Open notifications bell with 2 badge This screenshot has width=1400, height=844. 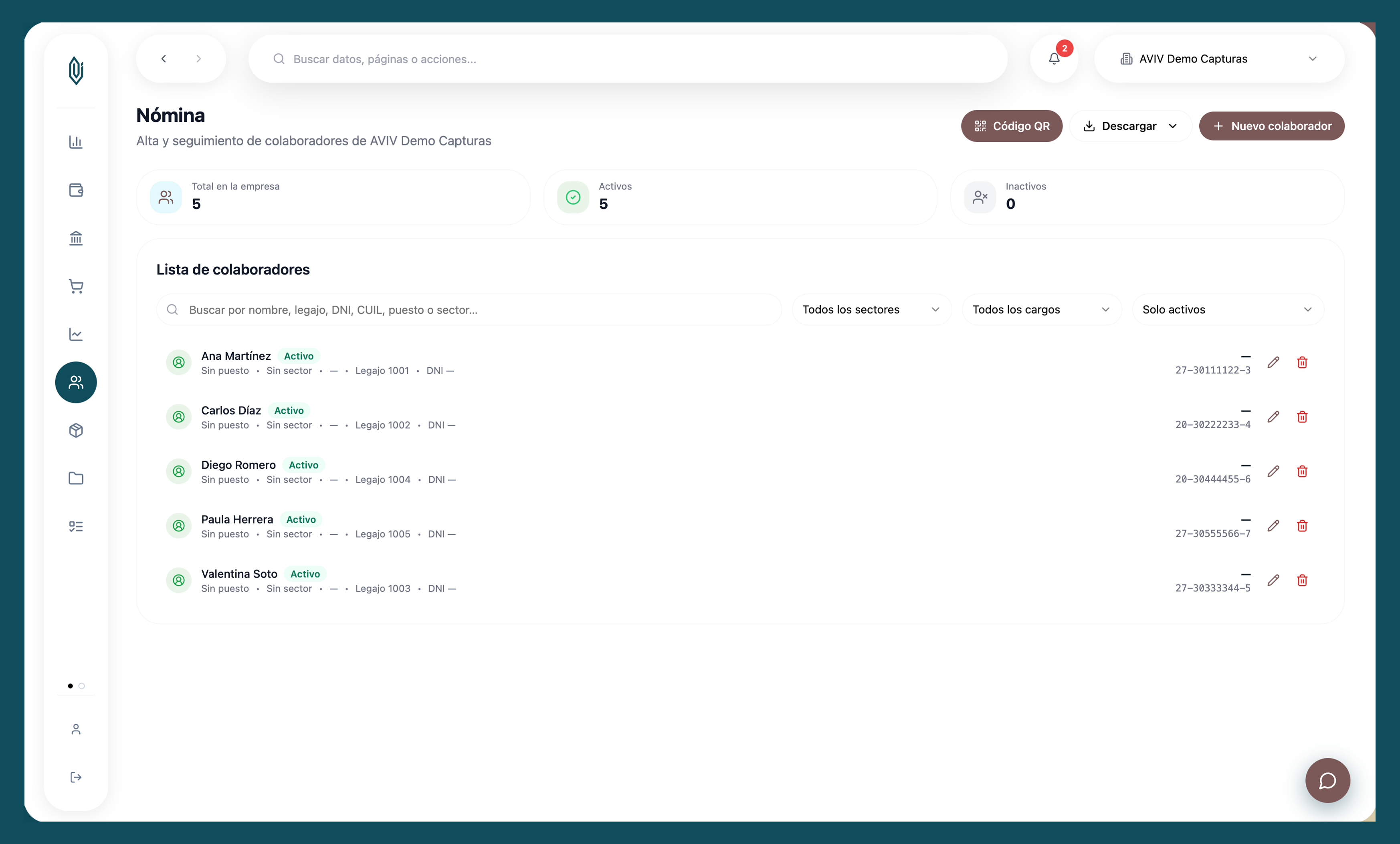(1055, 58)
